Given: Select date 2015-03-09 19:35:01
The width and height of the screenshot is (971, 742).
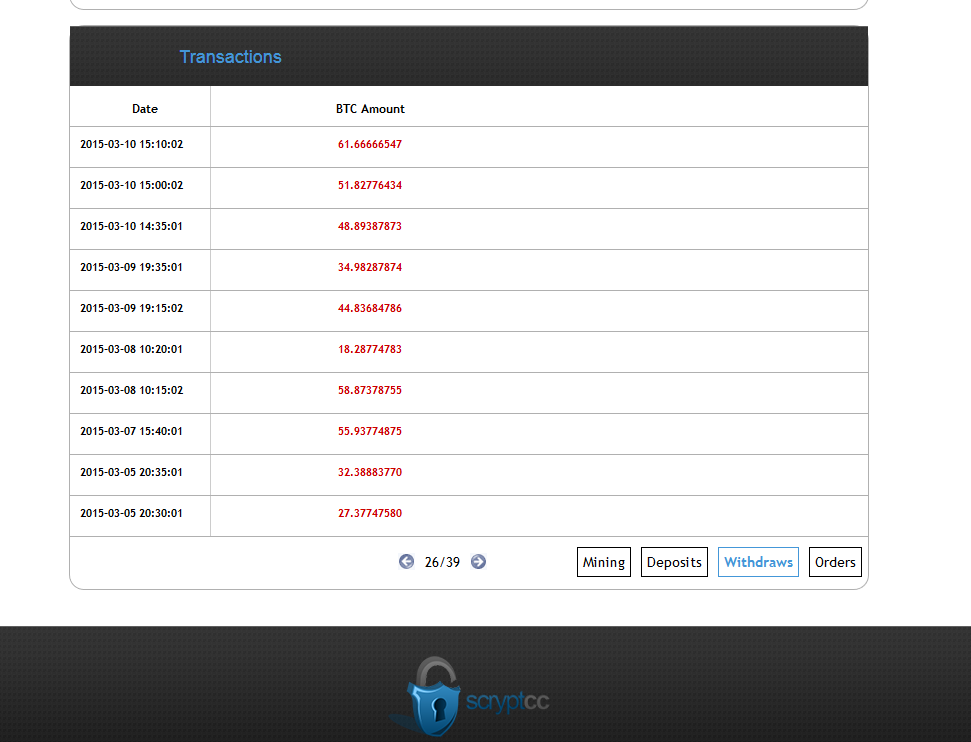Looking at the screenshot, I should (132, 267).
